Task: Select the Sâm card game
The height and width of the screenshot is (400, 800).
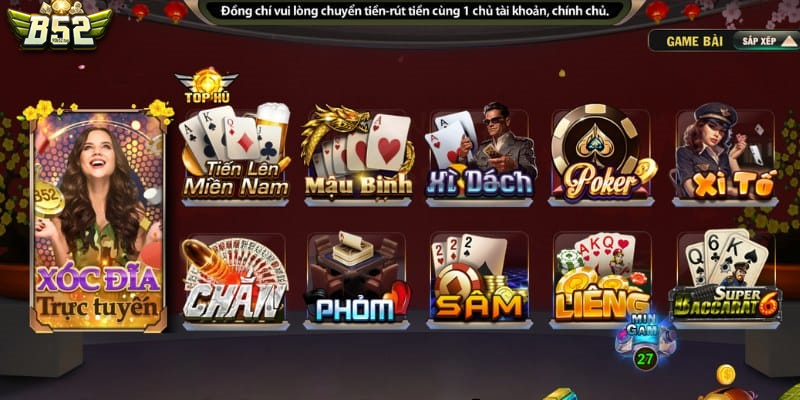Action: tap(480, 279)
